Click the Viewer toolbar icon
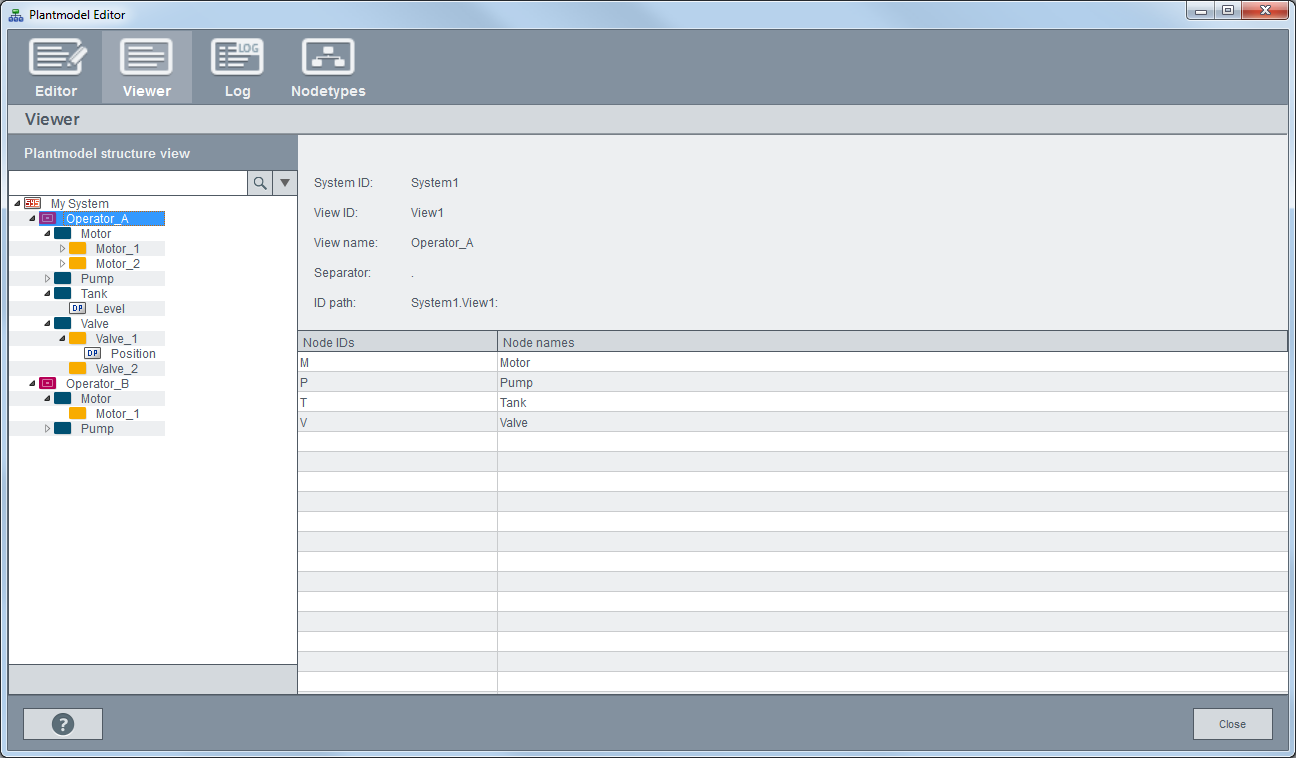This screenshot has width=1296, height=758. point(146,58)
